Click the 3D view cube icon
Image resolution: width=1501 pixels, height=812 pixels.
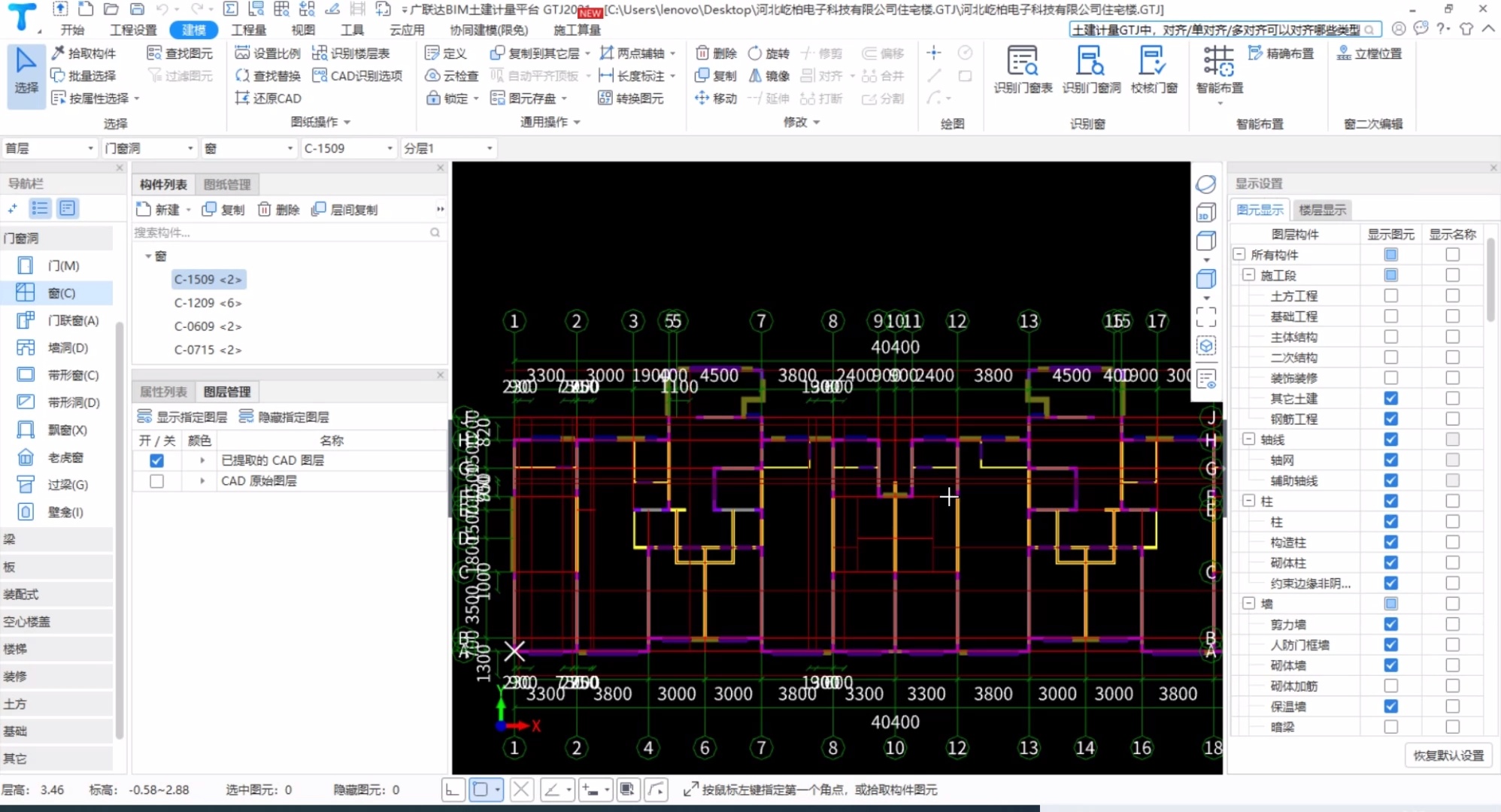tap(1206, 214)
